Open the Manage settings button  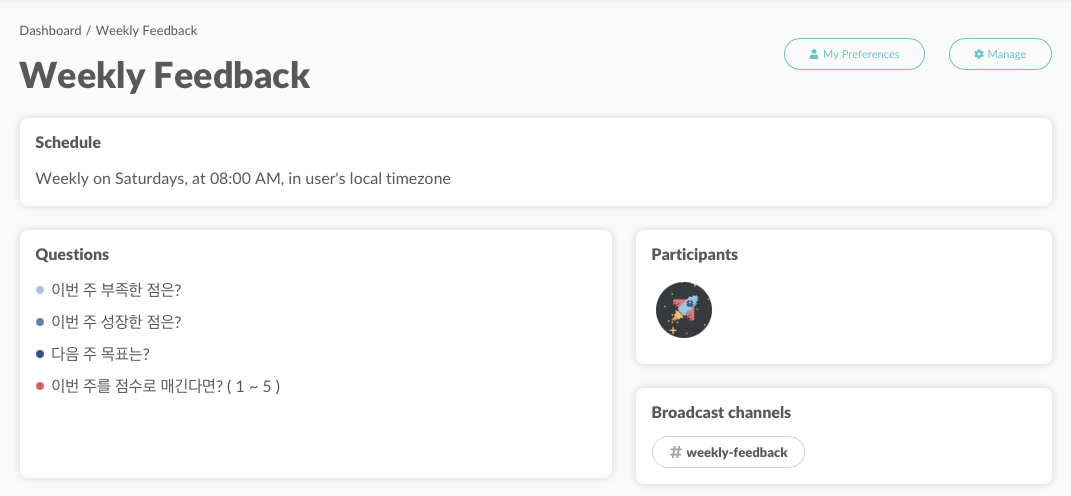pyautogui.click(x=1000, y=54)
